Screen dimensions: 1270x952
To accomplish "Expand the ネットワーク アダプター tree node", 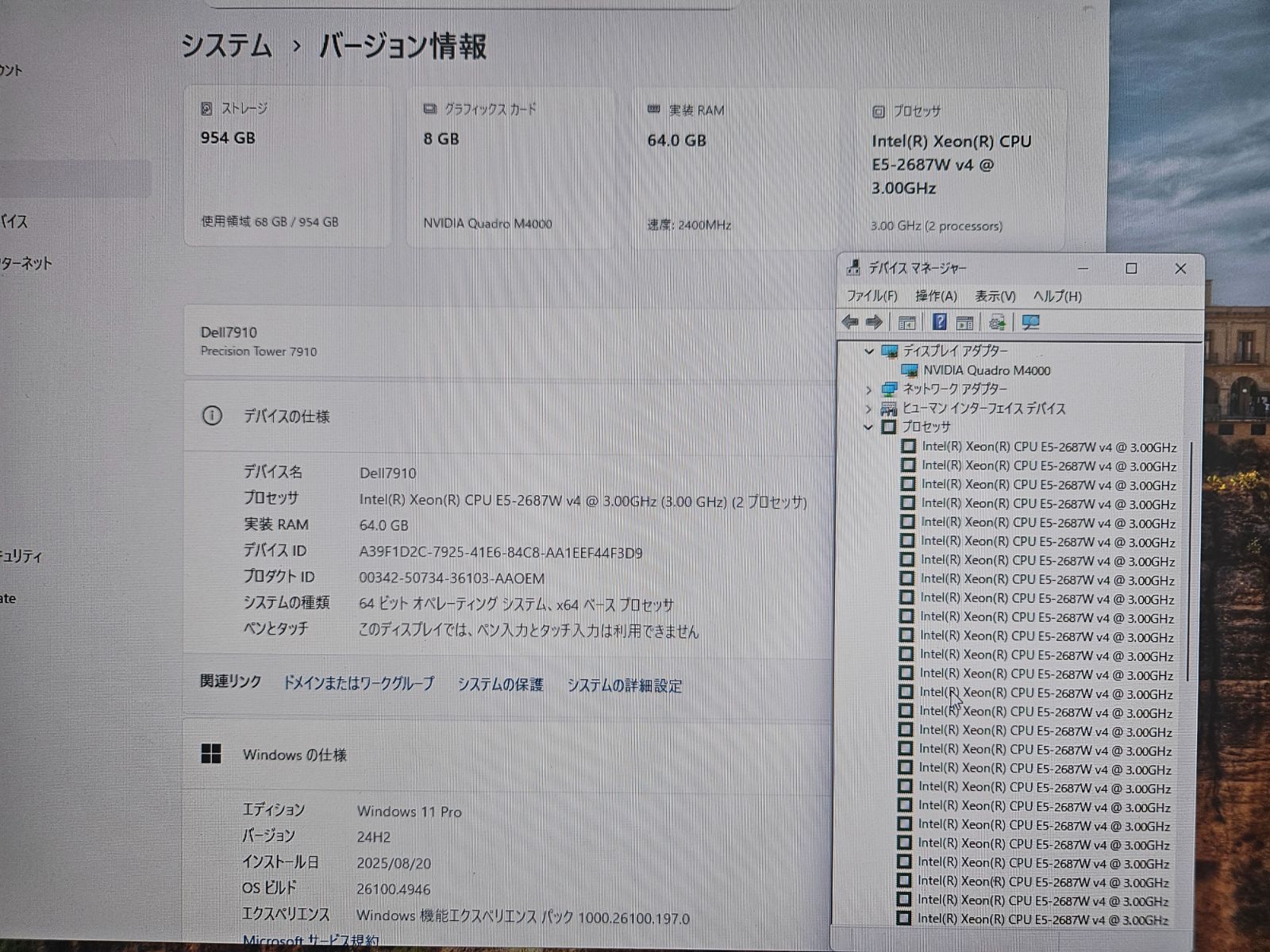I will [868, 390].
